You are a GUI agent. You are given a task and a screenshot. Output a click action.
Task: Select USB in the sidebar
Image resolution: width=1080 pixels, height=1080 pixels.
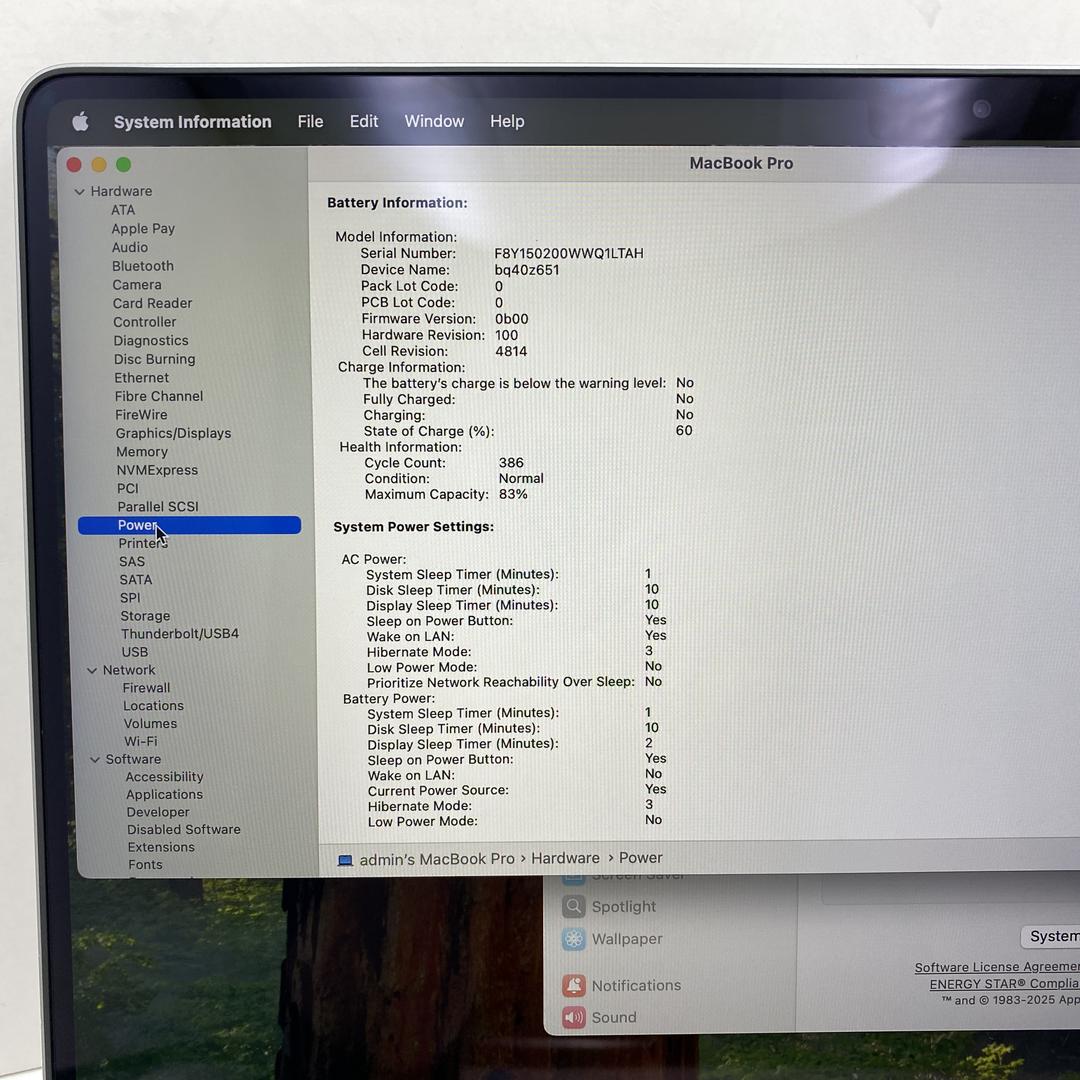pos(134,652)
